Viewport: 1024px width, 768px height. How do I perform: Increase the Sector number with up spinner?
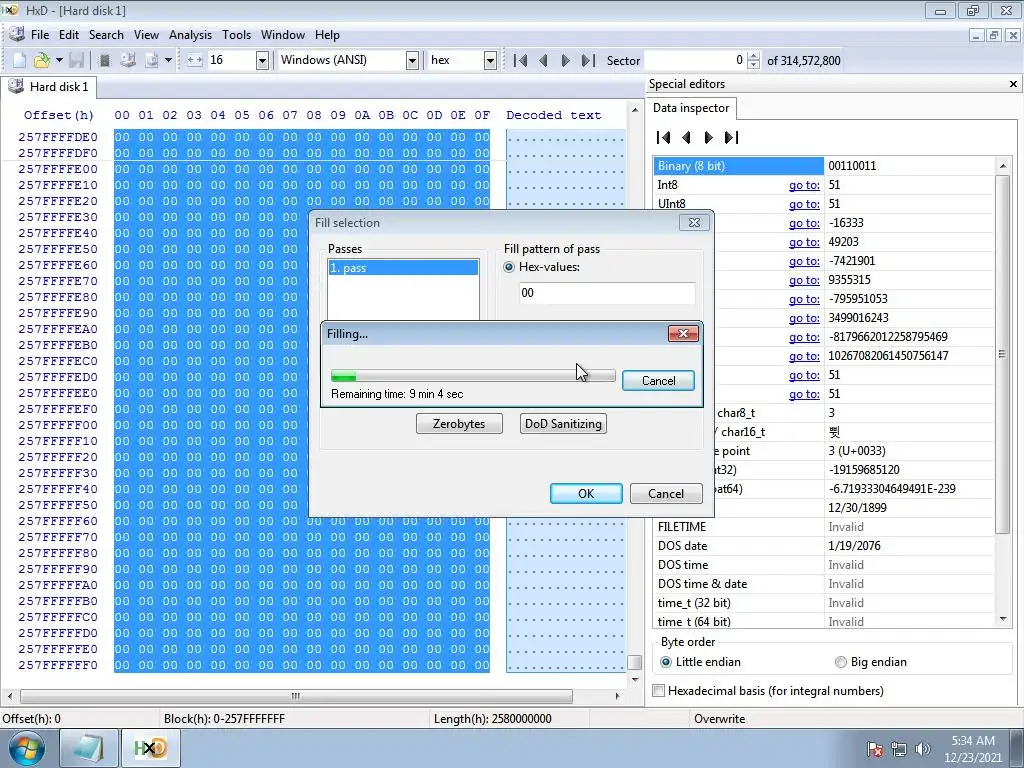[754, 56]
